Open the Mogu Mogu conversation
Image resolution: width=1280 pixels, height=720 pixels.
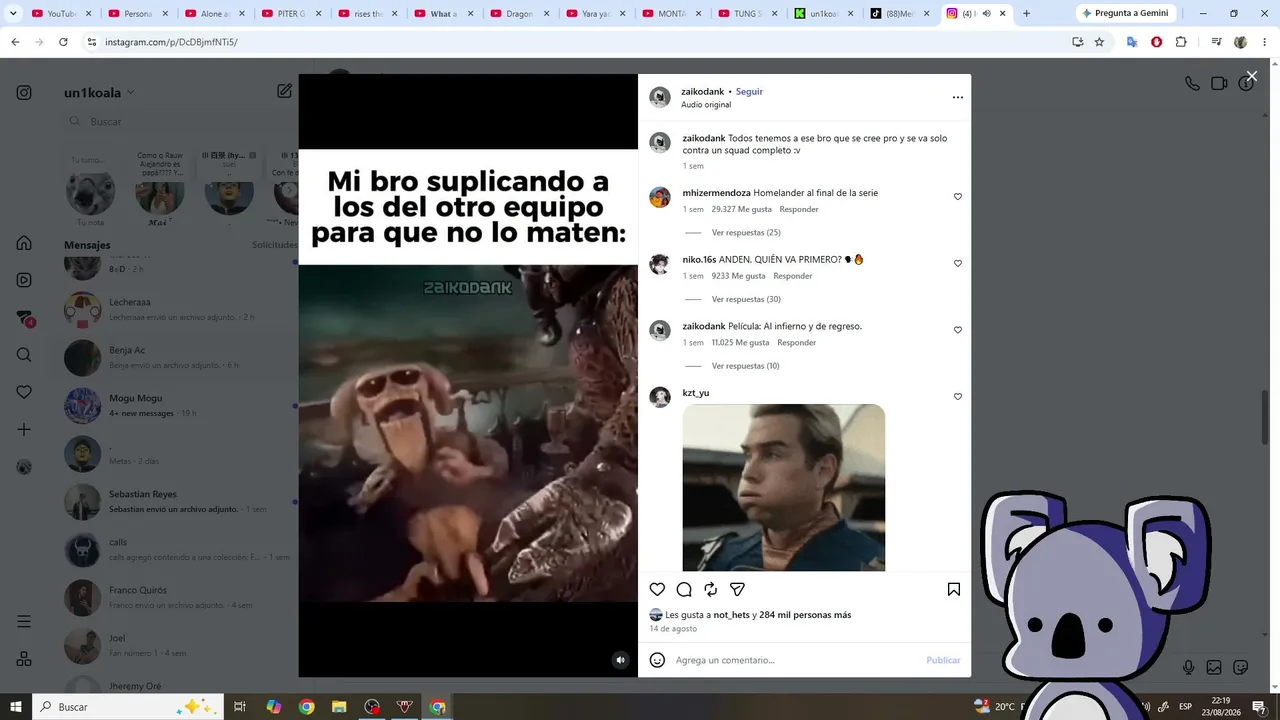pyautogui.click(x=178, y=405)
